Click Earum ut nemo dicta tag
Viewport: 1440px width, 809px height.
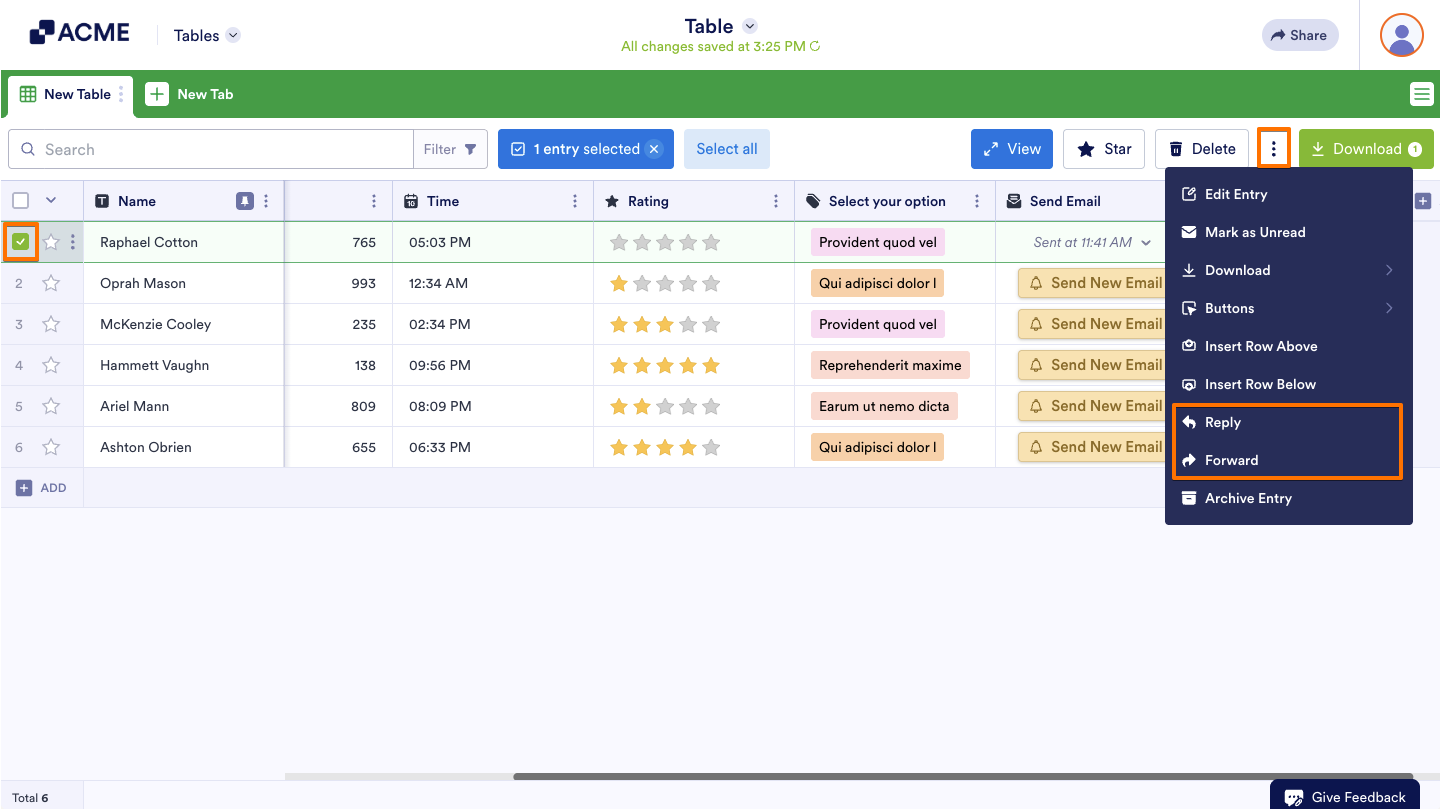click(x=884, y=406)
